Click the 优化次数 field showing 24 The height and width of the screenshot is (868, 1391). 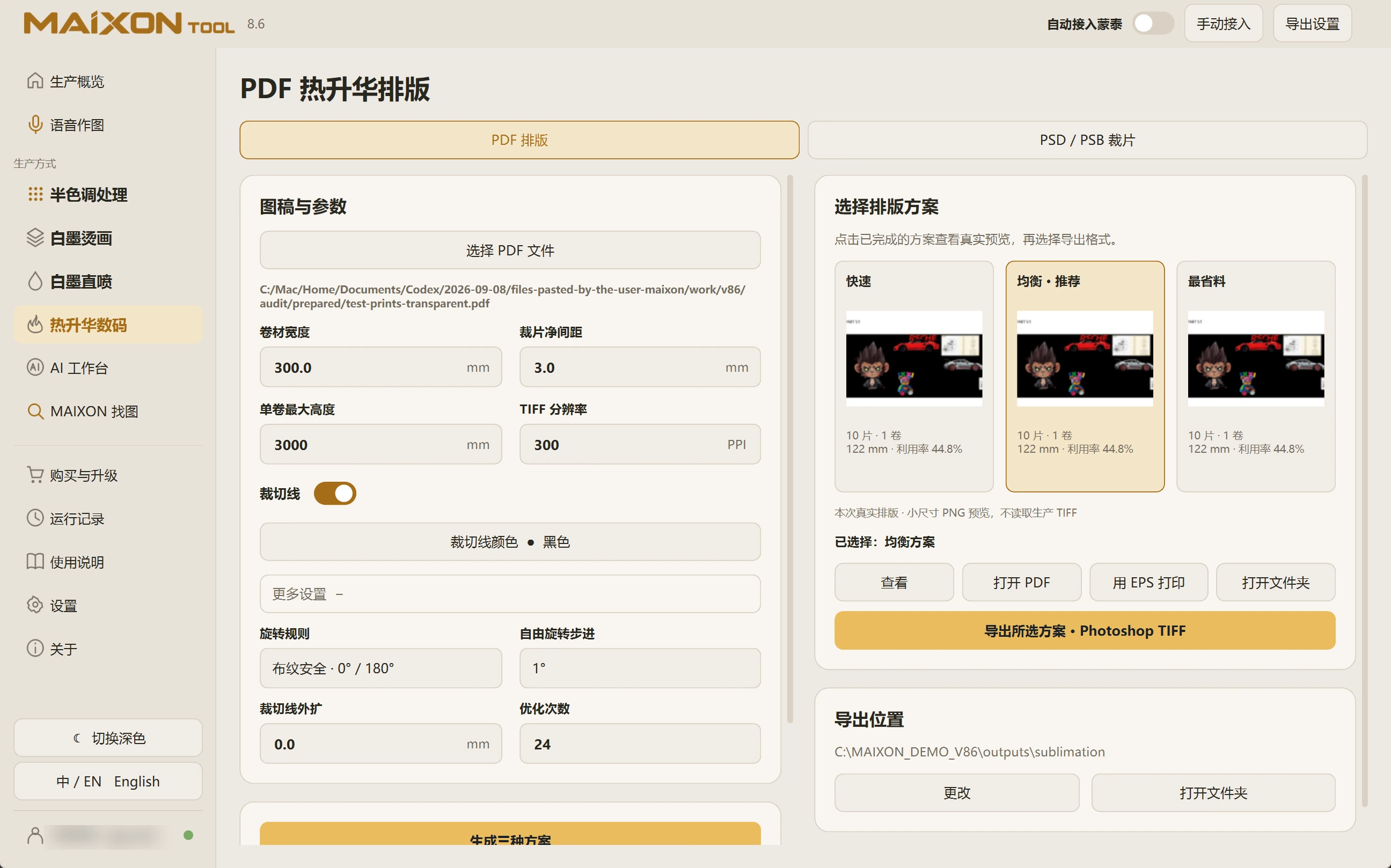(x=640, y=744)
